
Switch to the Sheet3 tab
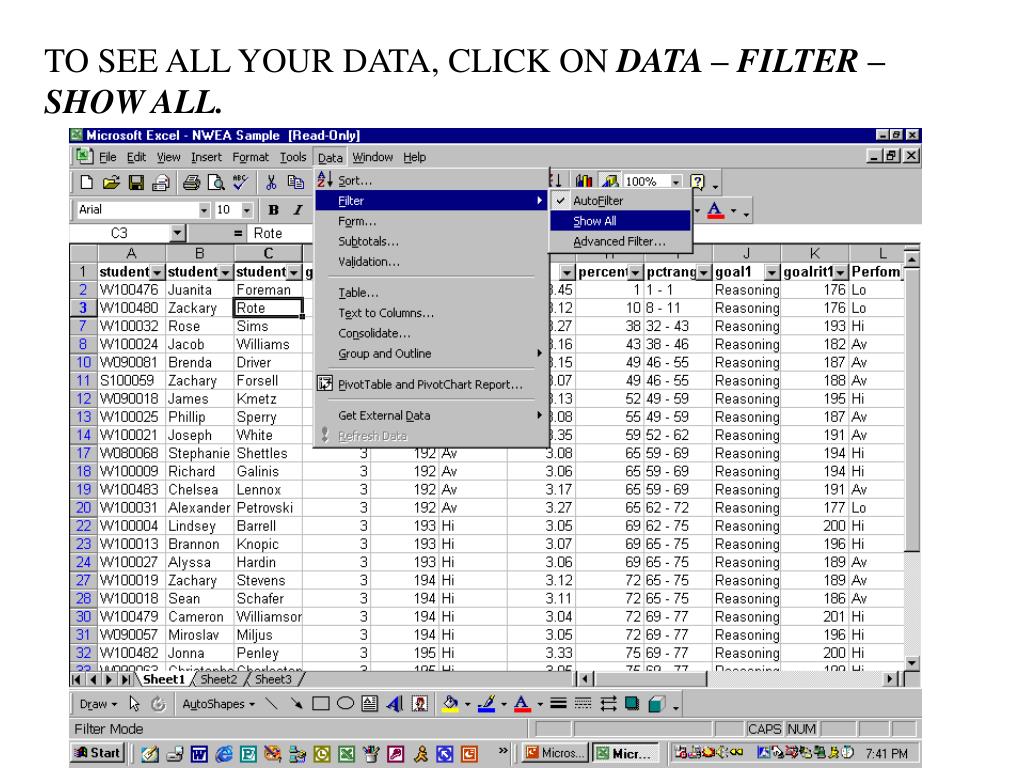[x=273, y=679]
